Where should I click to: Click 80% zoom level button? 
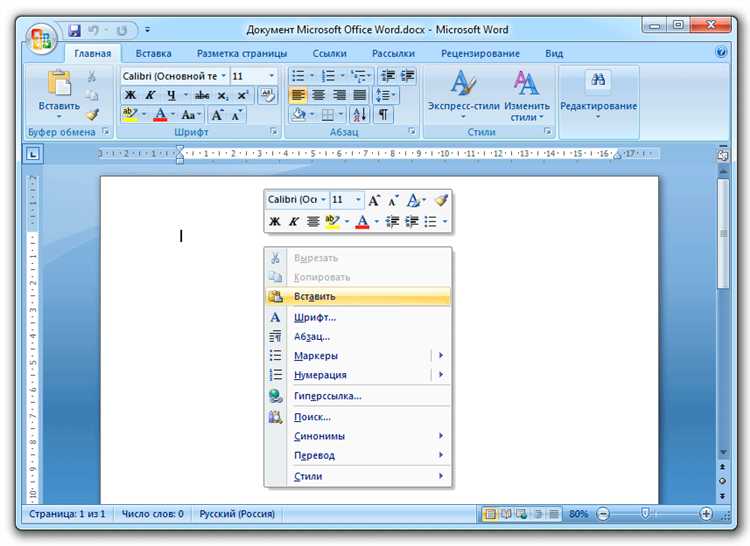tap(578, 514)
